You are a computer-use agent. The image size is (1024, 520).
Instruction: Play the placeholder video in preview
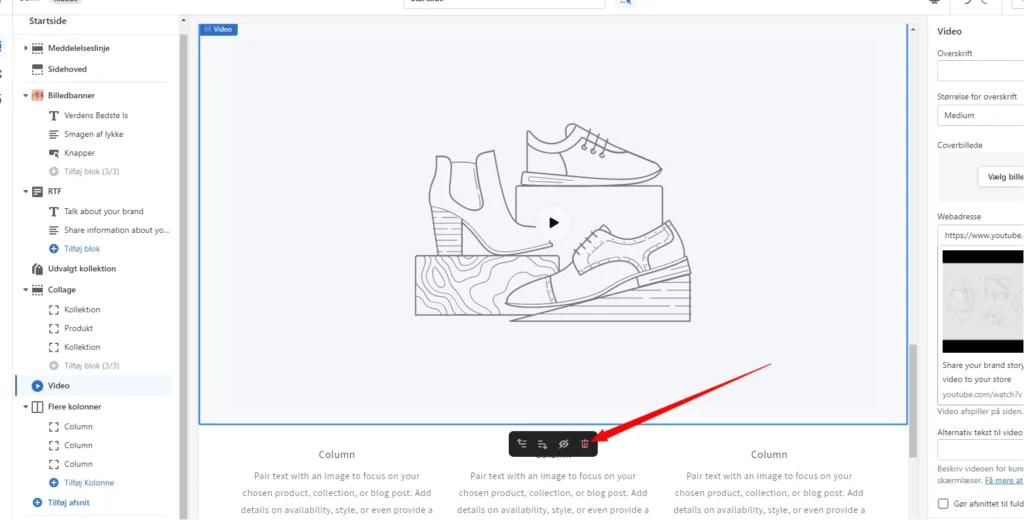(553, 223)
